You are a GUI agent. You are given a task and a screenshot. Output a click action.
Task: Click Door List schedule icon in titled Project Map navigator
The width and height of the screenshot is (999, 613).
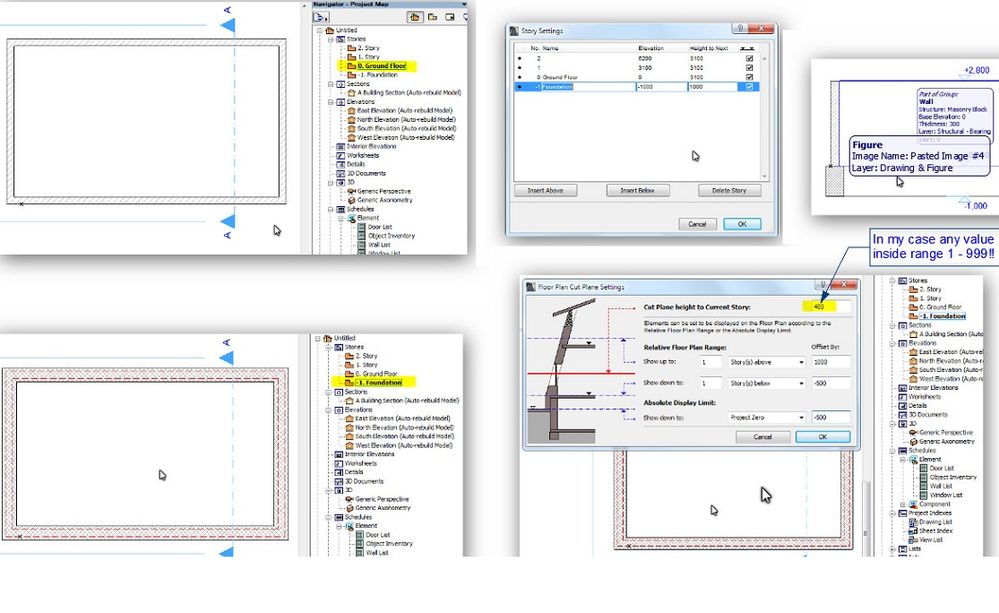point(362,227)
